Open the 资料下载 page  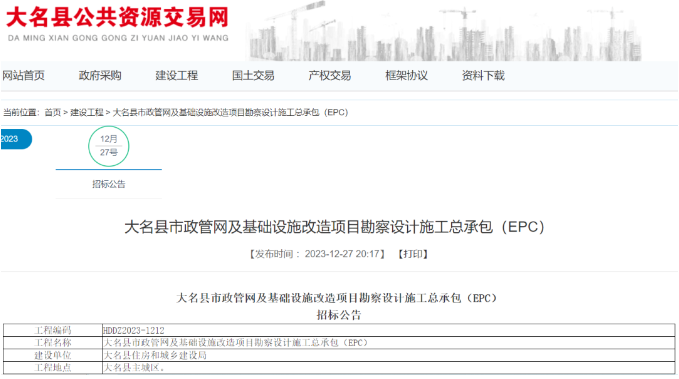[x=483, y=76]
